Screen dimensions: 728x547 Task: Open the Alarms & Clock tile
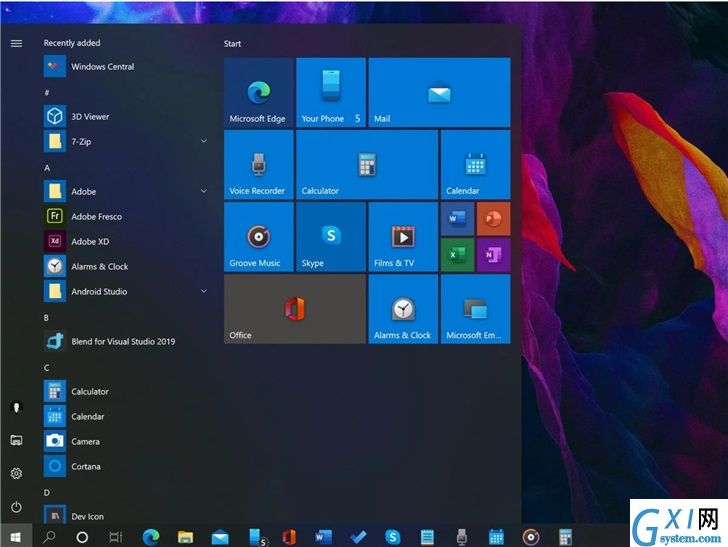click(x=403, y=309)
